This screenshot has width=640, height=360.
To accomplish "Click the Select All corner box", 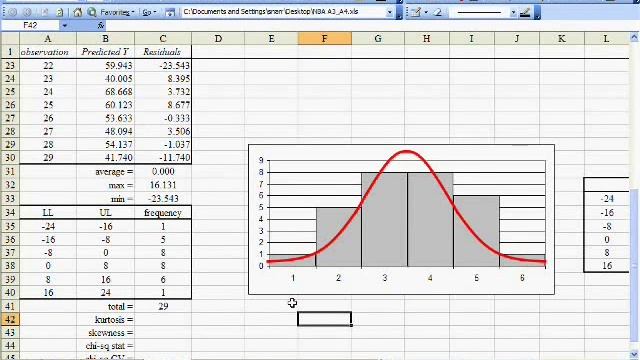I will (10, 39).
